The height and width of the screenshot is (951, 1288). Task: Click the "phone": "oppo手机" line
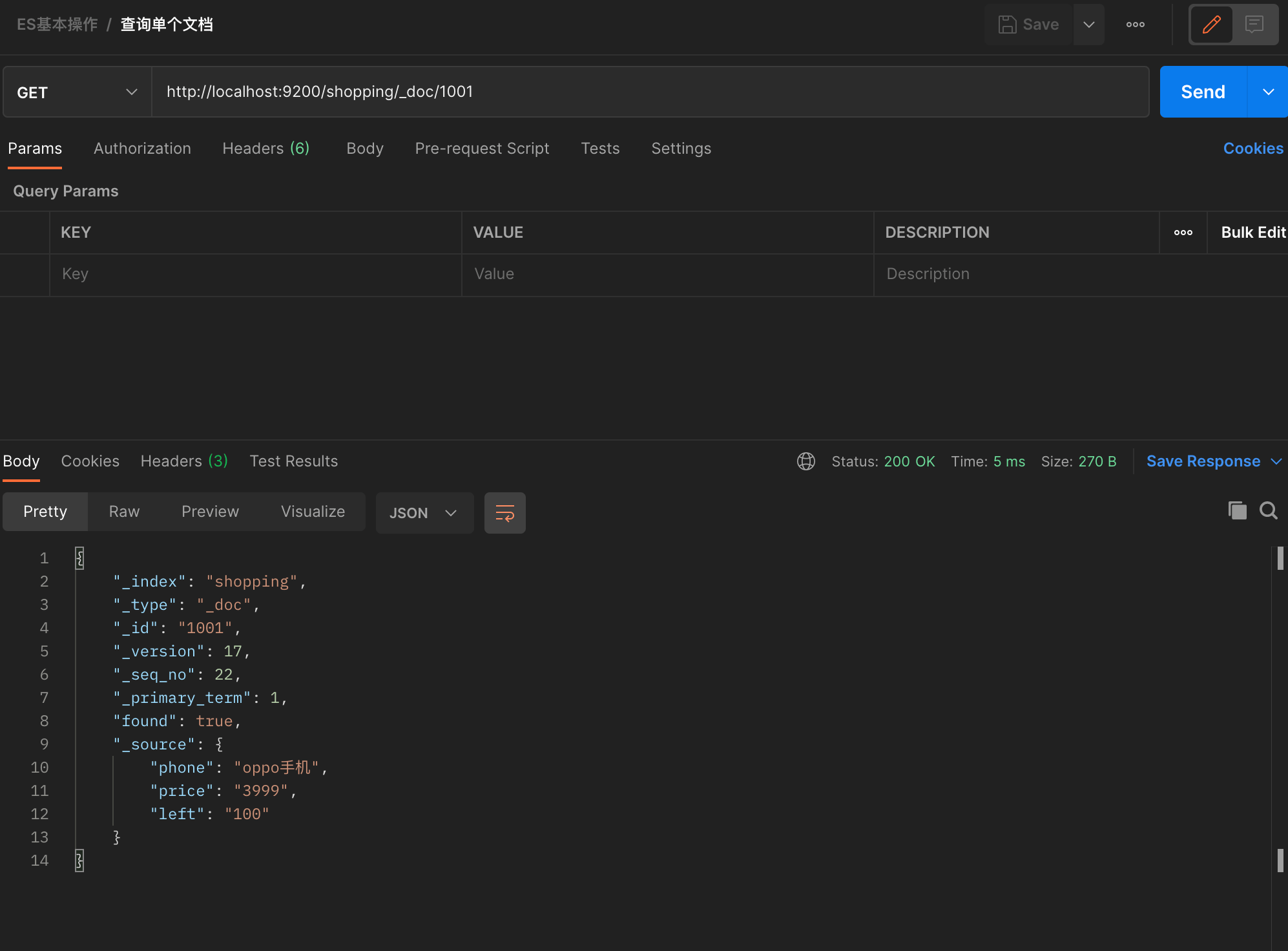239,768
